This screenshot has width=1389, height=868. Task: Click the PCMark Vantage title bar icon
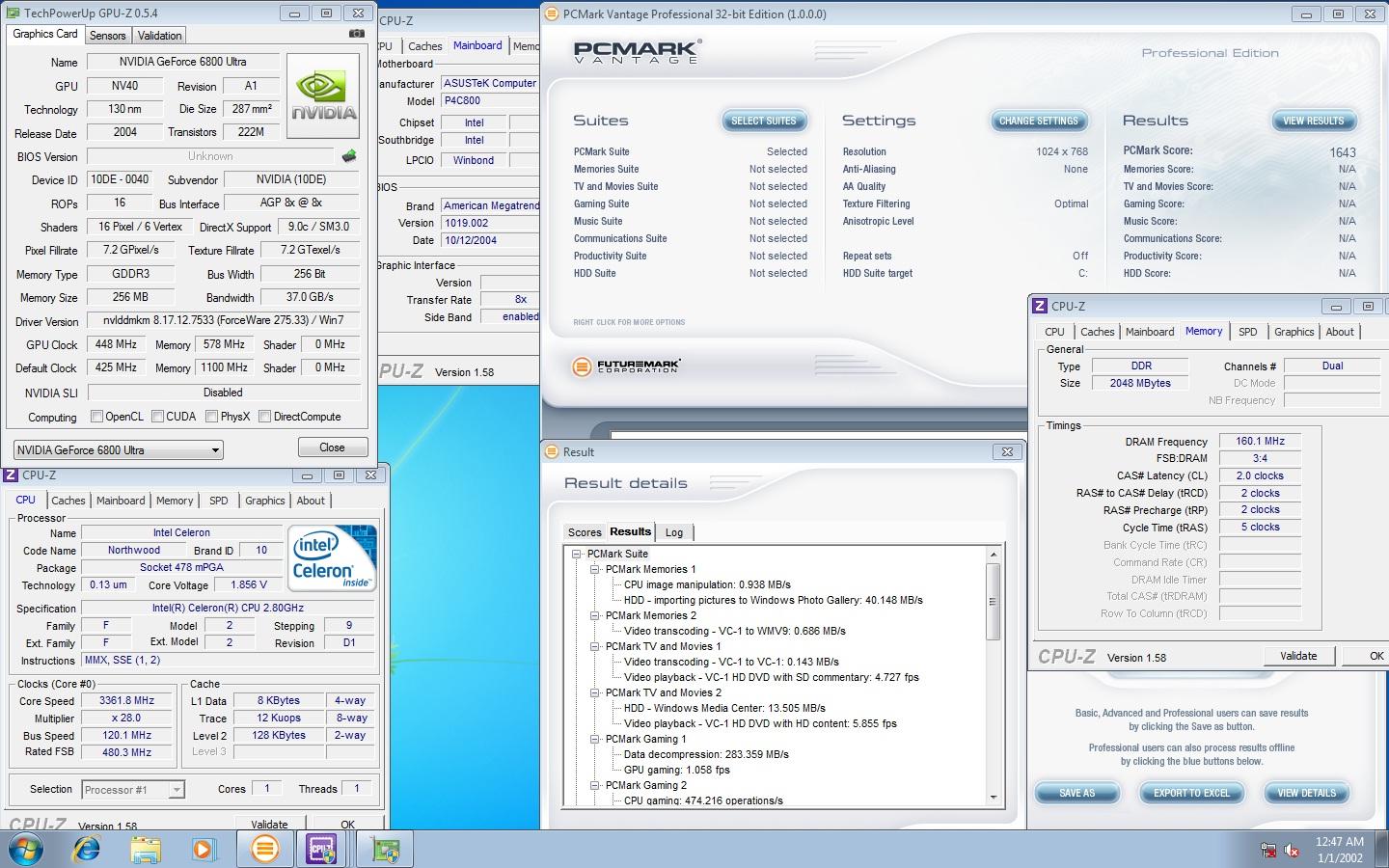pyautogui.click(x=552, y=14)
